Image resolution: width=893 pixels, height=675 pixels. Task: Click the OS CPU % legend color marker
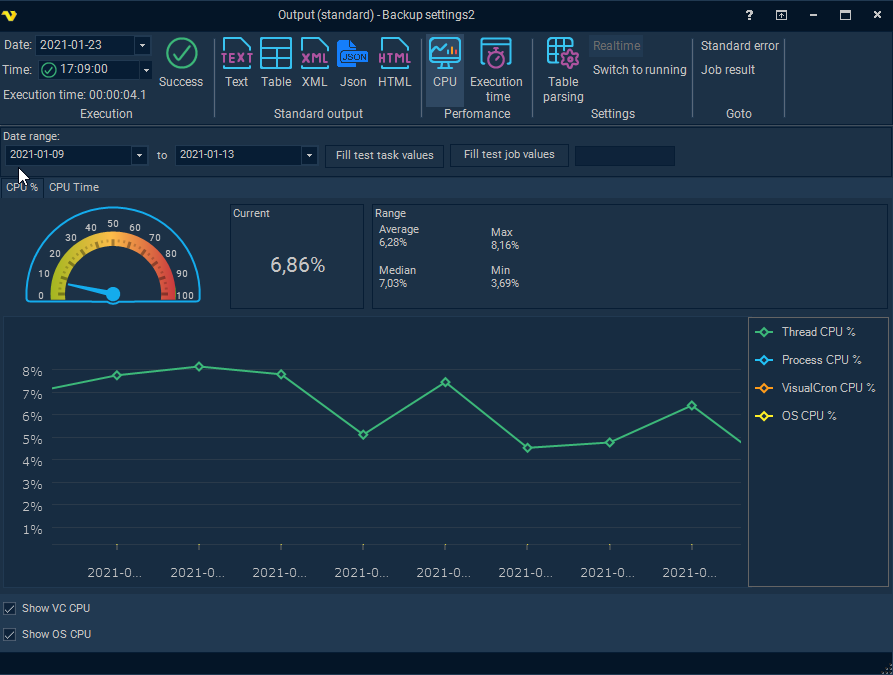(765, 416)
